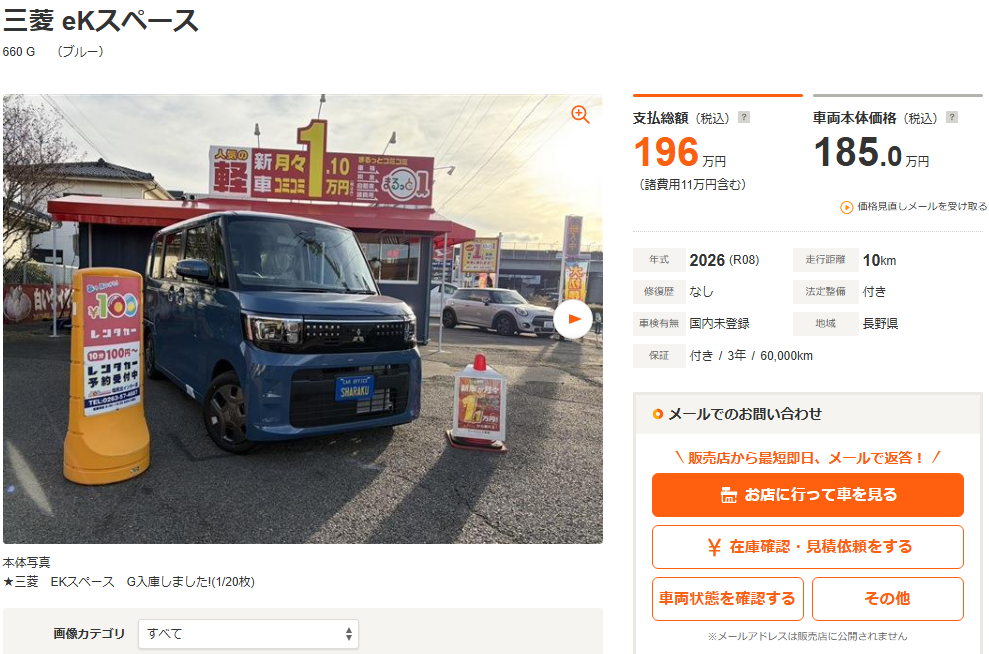Click the yen icon on the estimate button
The height and width of the screenshot is (654, 989).
[714, 547]
